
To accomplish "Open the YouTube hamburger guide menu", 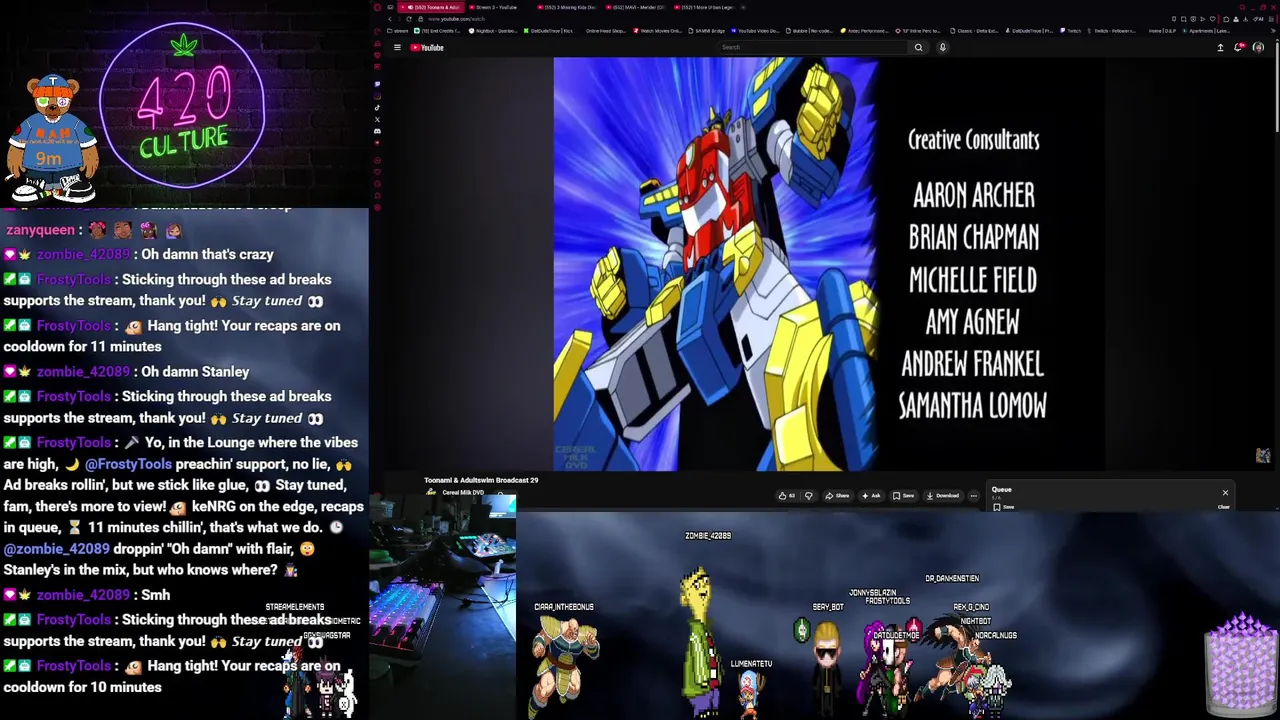I will [x=397, y=47].
